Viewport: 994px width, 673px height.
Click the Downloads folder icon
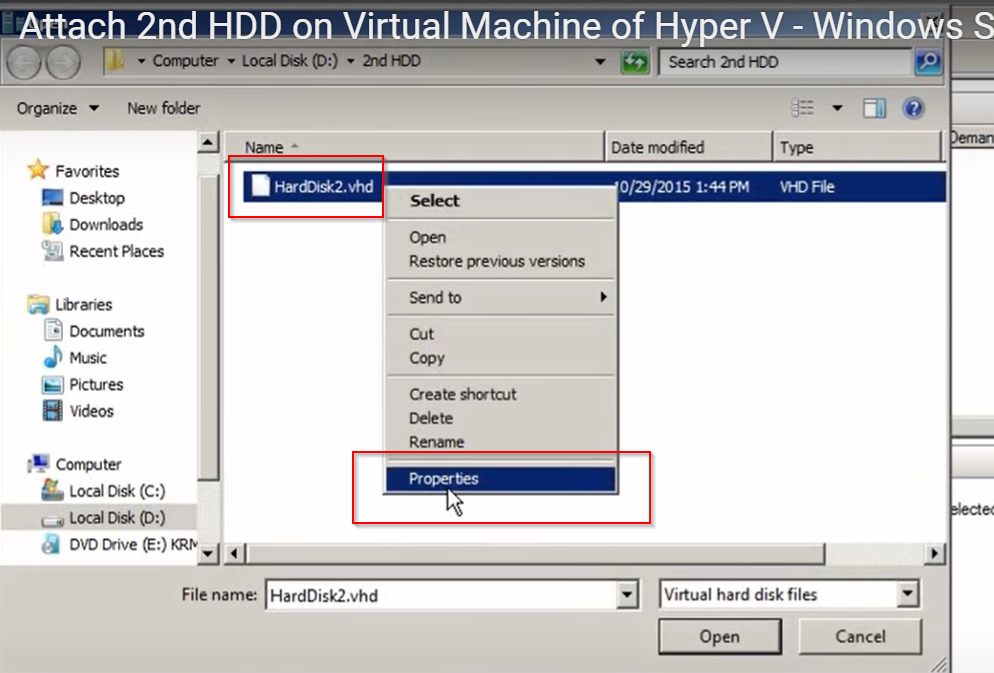[x=52, y=224]
